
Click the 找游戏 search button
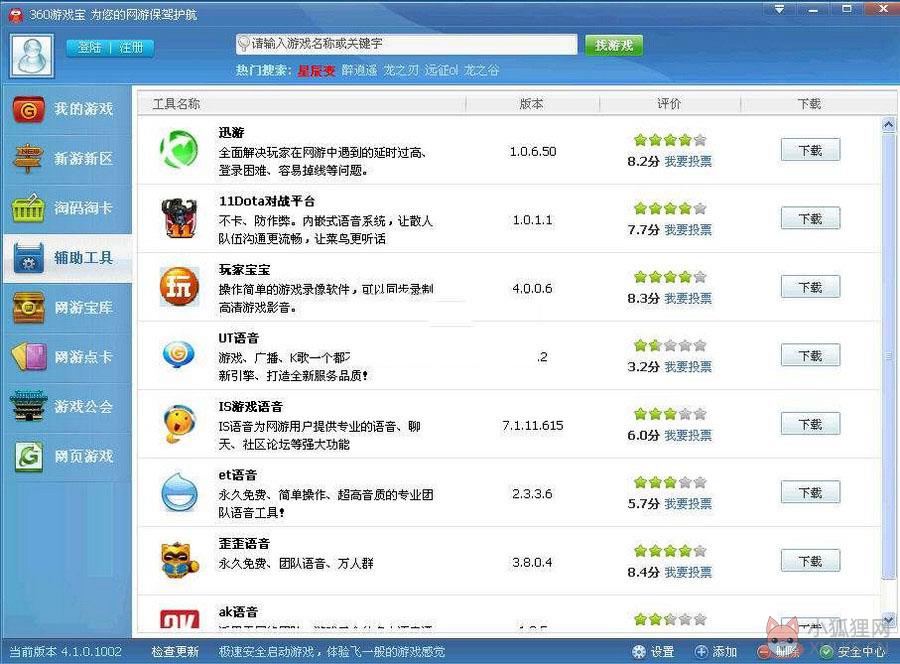[614, 45]
